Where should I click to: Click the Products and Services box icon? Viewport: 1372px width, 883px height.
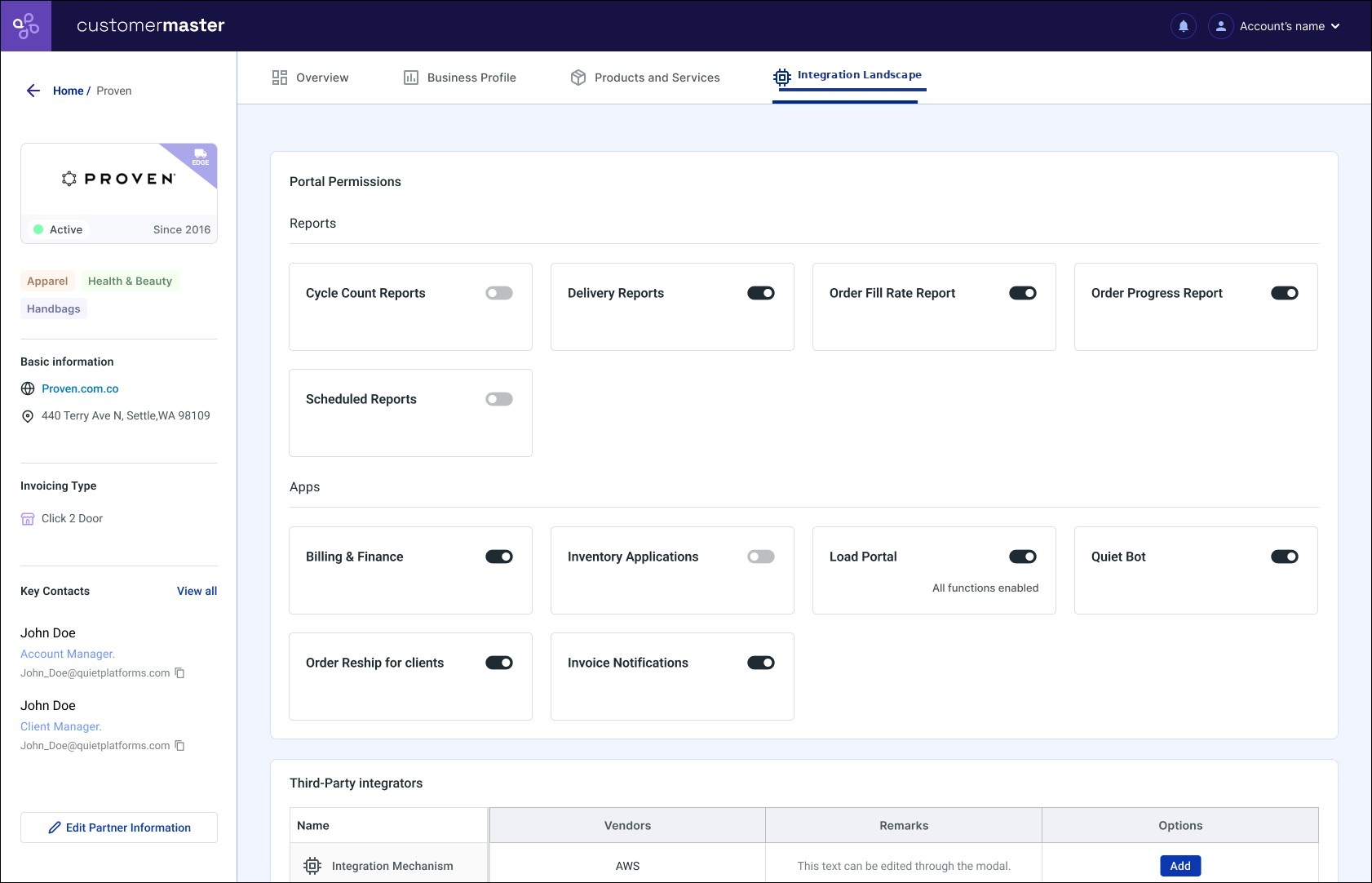[x=578, y=78]
